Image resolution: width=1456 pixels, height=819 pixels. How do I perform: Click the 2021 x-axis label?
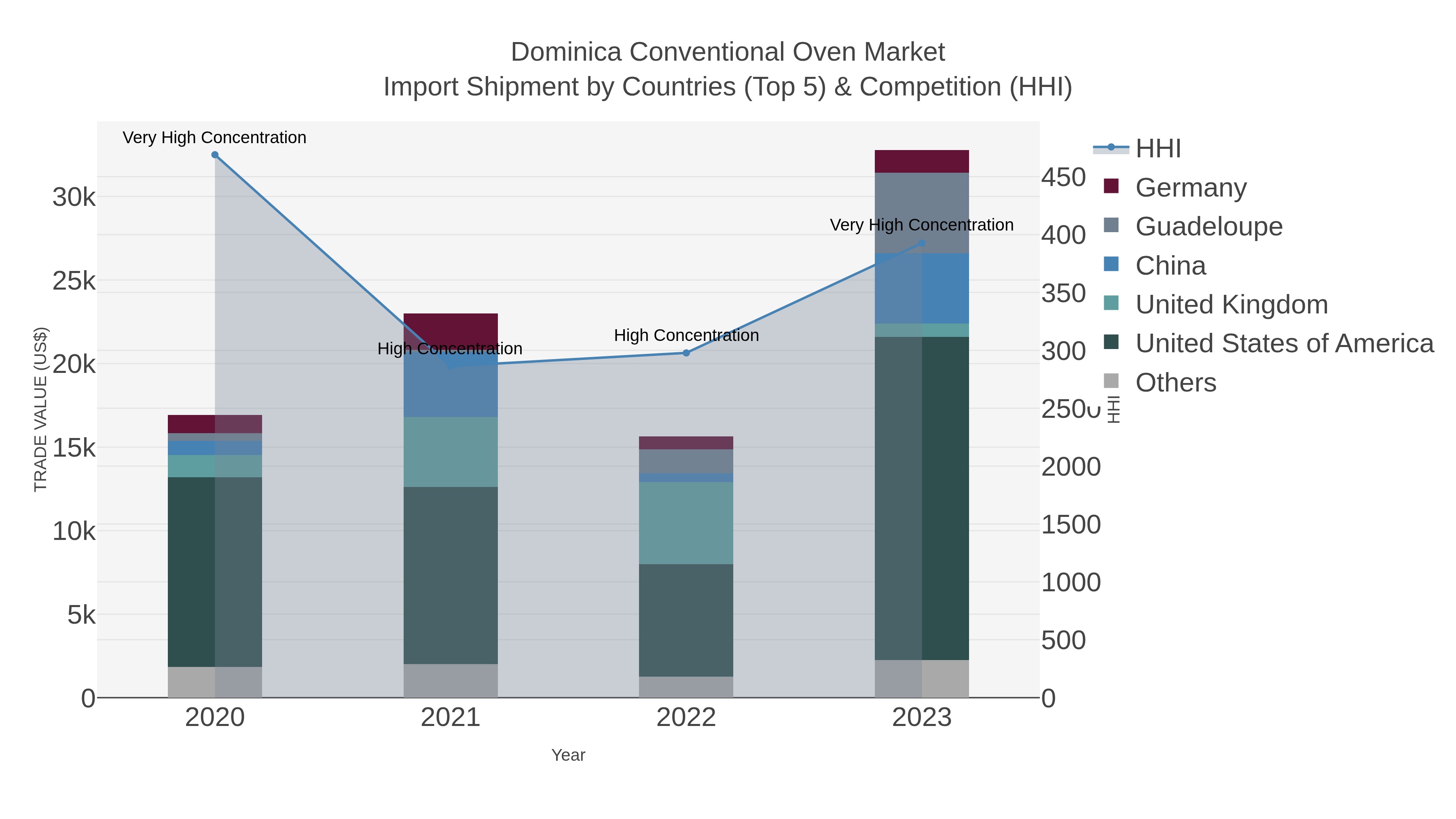451,718
